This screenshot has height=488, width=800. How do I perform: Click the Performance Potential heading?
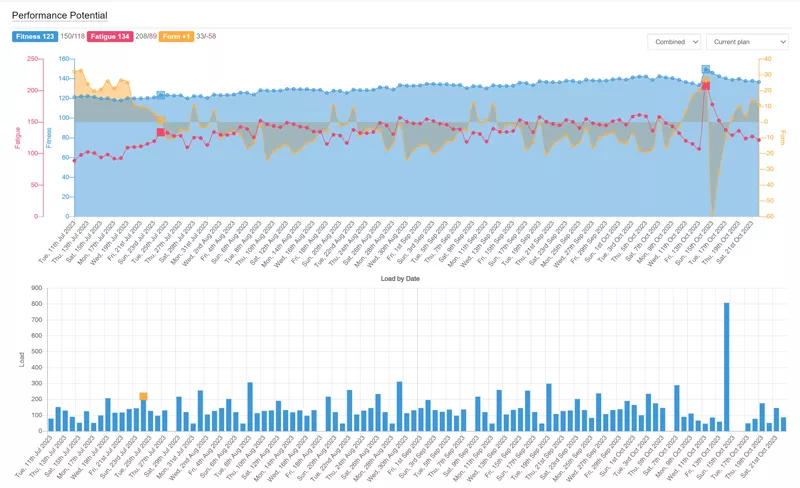click(60, 15)
